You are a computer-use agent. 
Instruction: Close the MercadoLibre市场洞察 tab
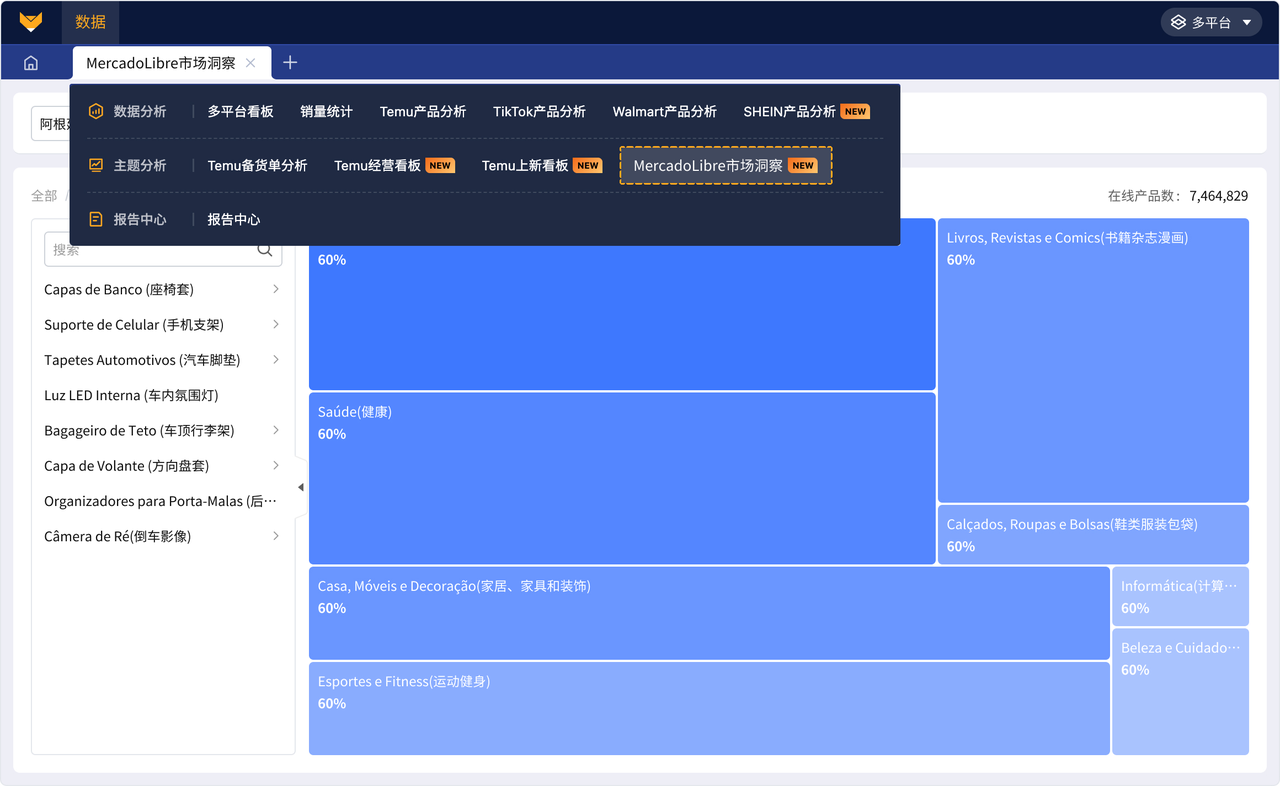point(251,63)
